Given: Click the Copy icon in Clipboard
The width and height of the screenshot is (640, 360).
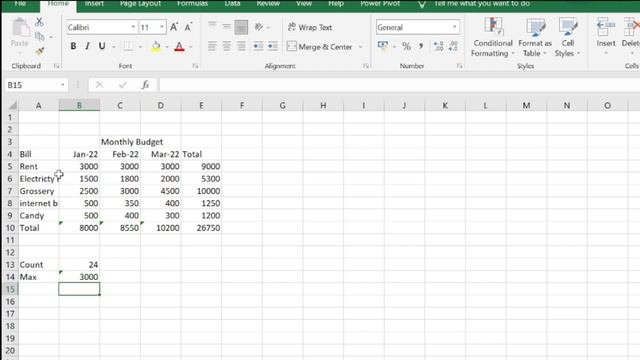Looking at the screenshot, I should click(40, 37).
